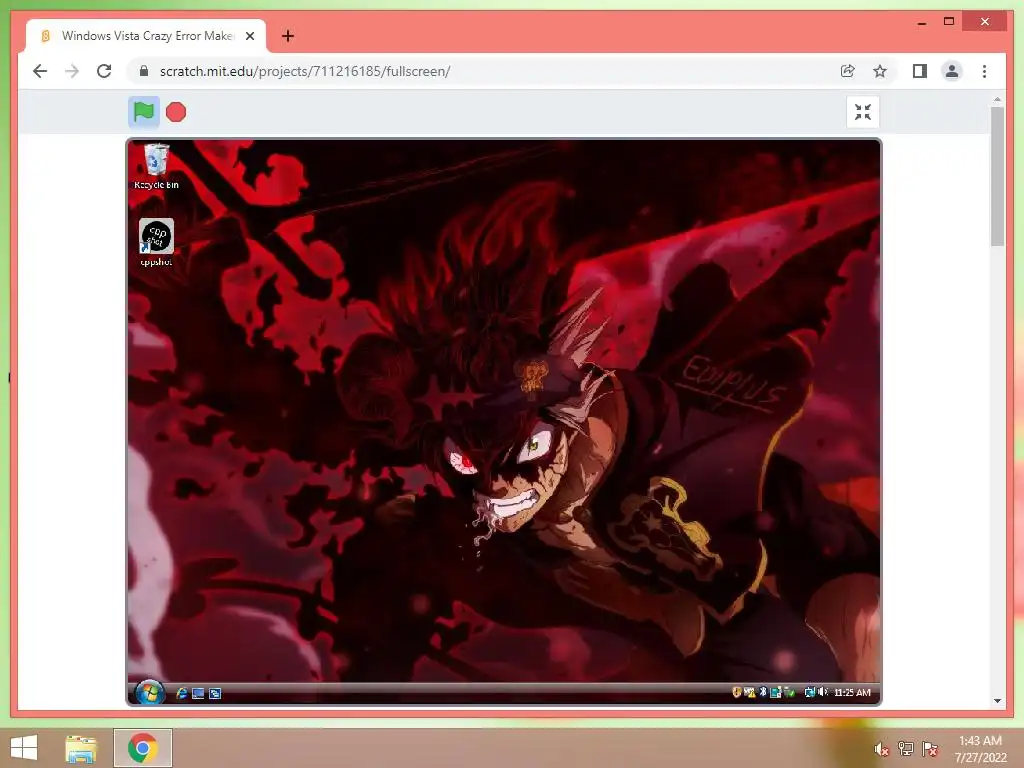Screen dimensions: 1024x768
Task: Open Windows 8 Start button
Action: 24,748
